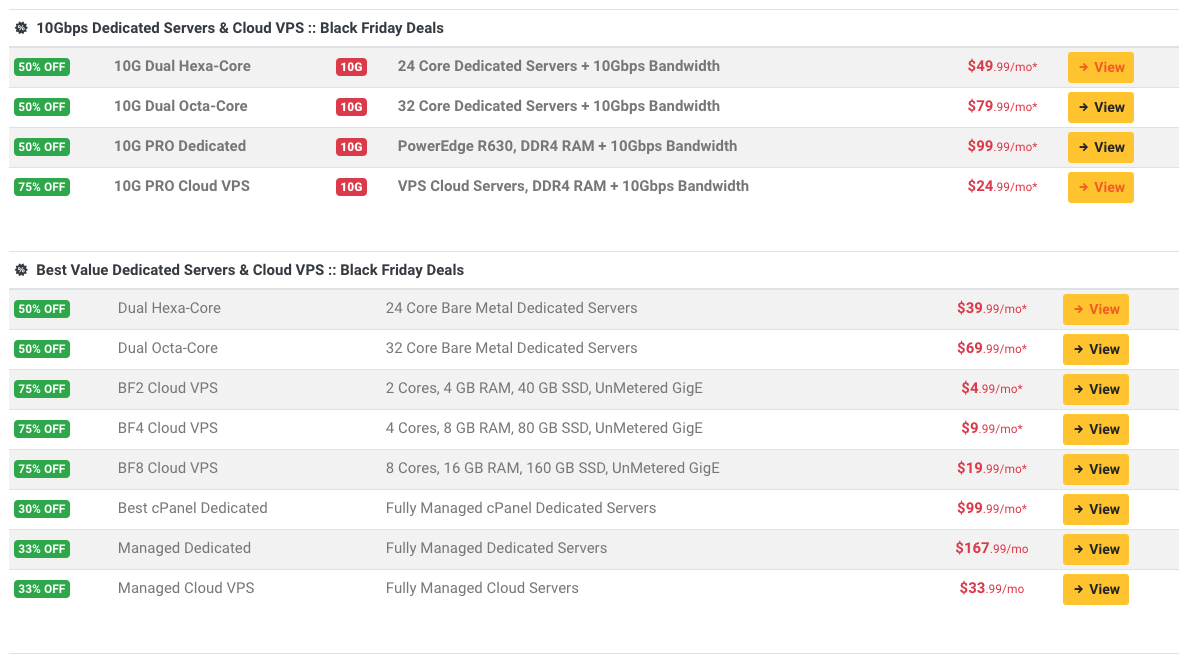Select '10G PRO Cloud VPS' plan name
This screenshot has width=1189, height=658.
click(x=181, y=186)
